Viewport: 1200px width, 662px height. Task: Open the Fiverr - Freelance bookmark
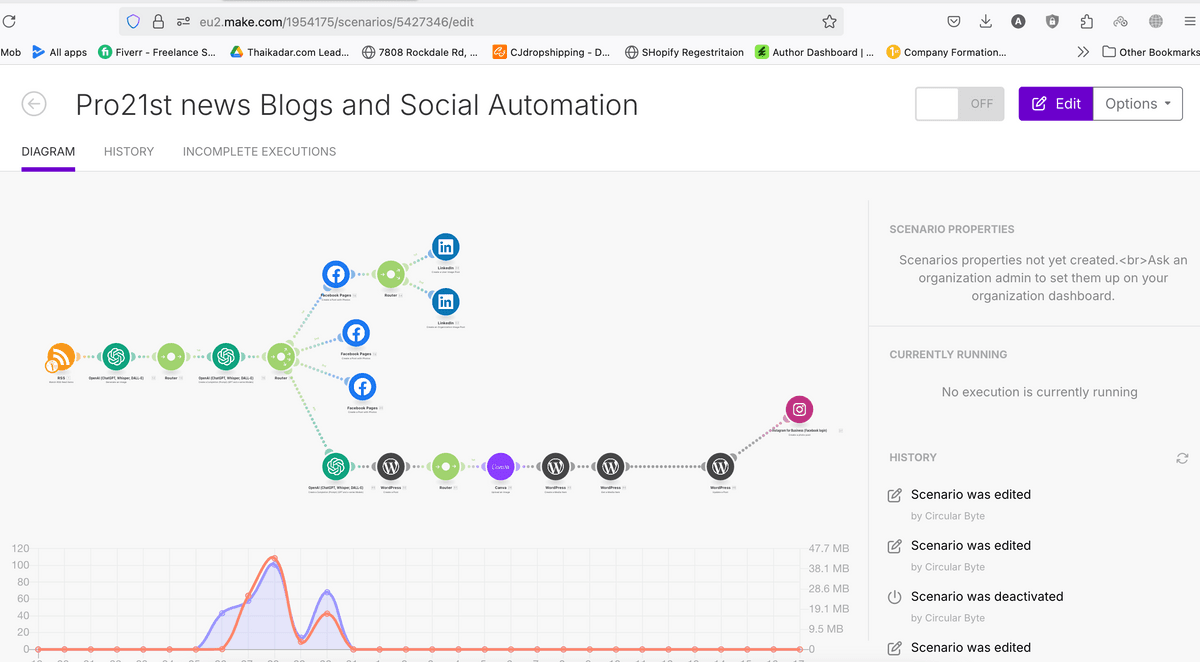click(157, 52)
